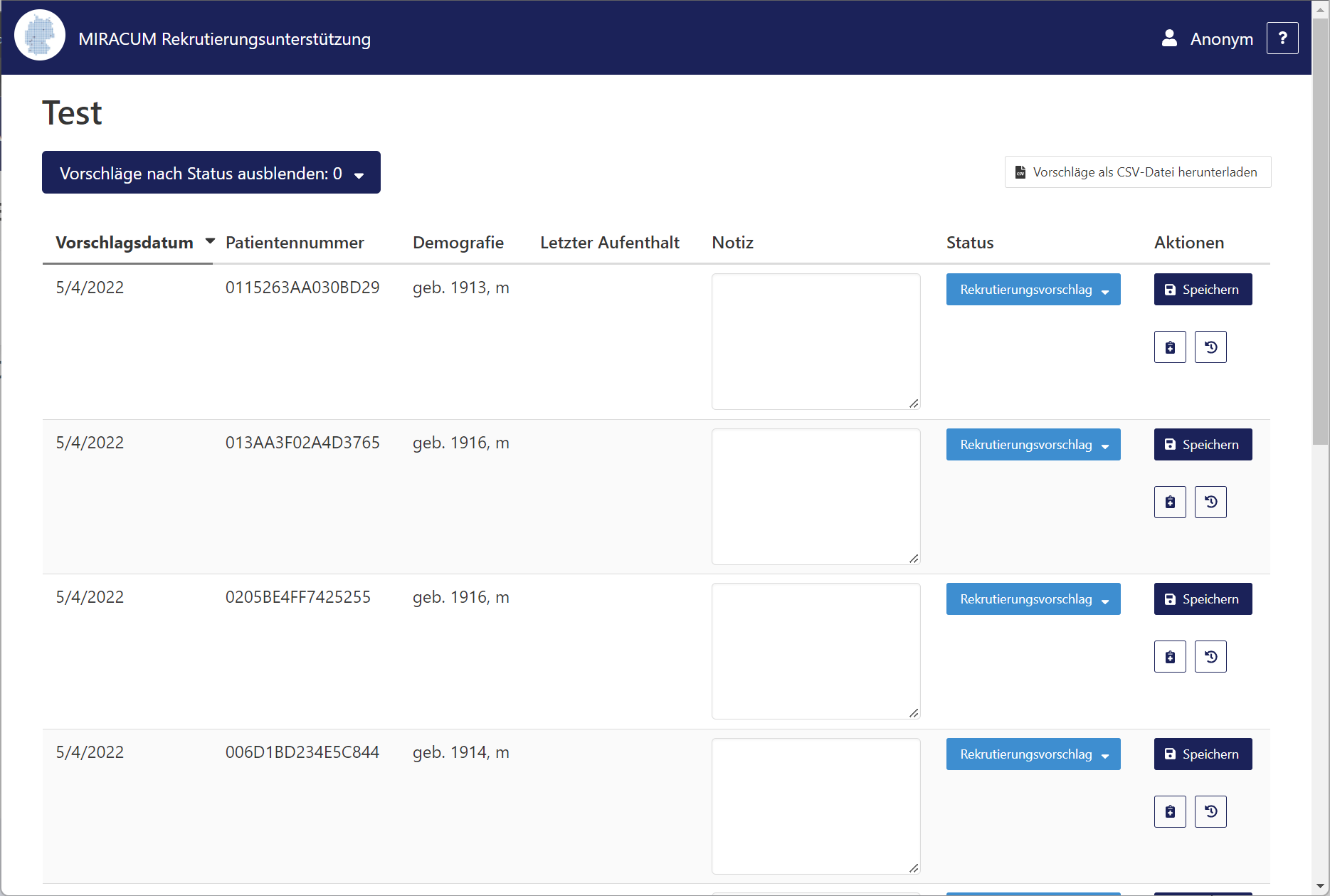
Task: Sort by Vorschlagsdatum column header
Action: (x=125, y=243)
